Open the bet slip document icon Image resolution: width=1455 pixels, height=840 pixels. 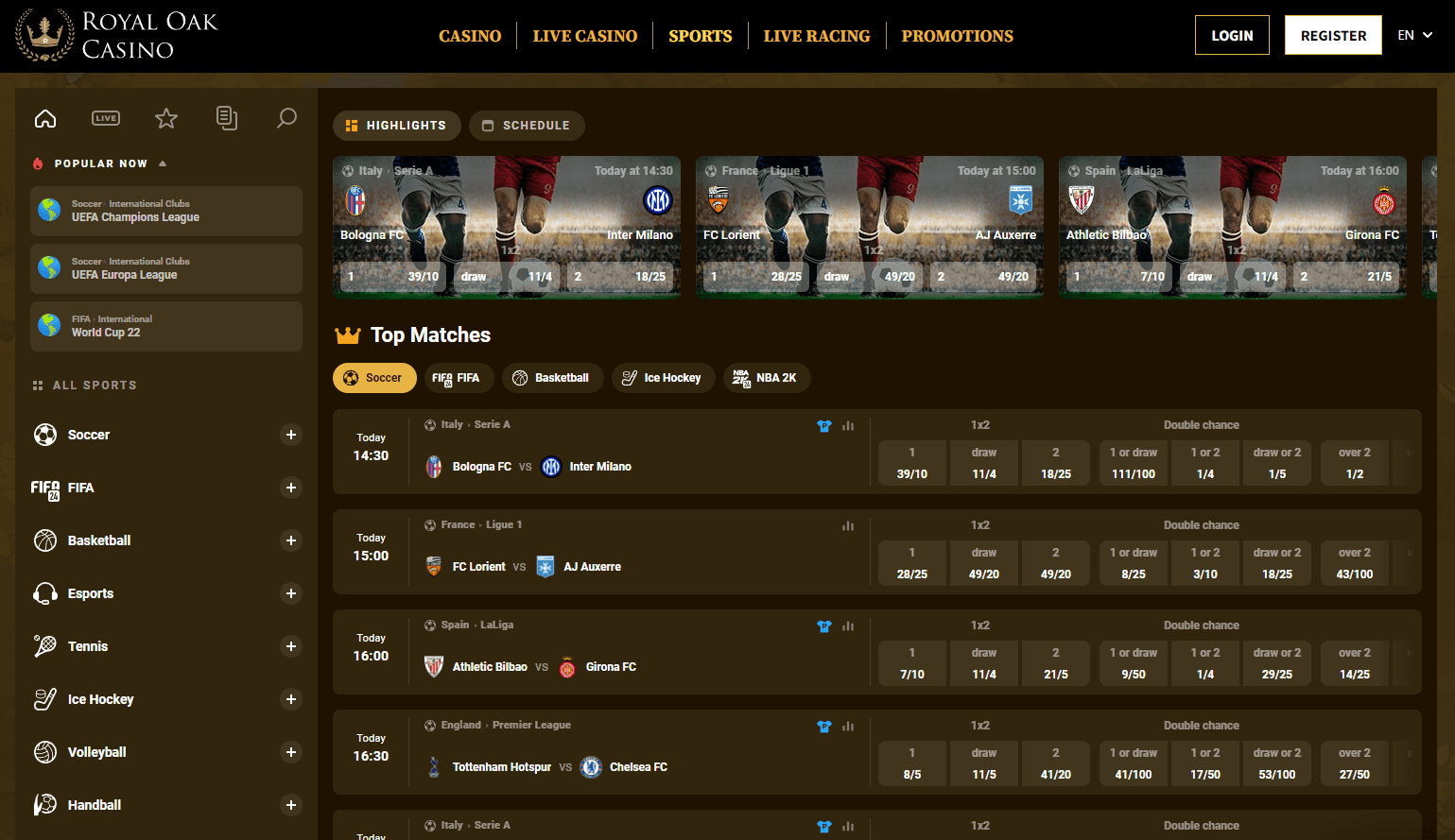click(227, 118)
